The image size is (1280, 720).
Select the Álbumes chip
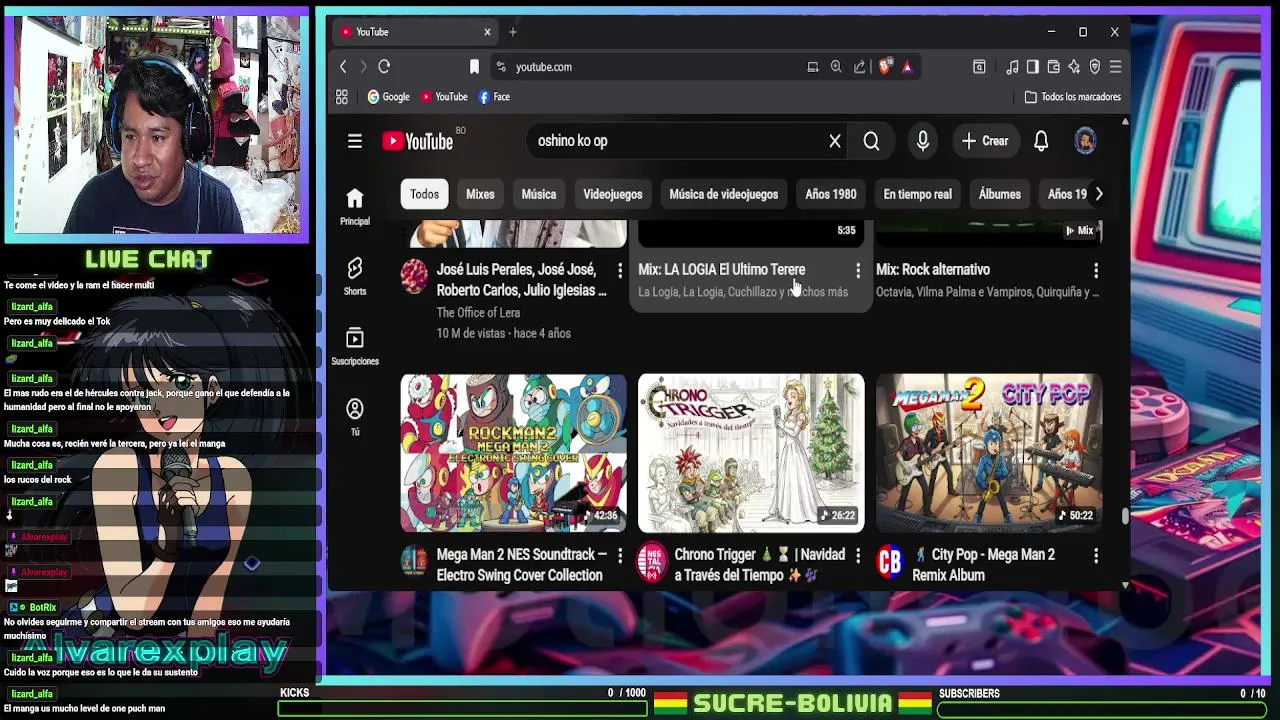point(1000,194)
